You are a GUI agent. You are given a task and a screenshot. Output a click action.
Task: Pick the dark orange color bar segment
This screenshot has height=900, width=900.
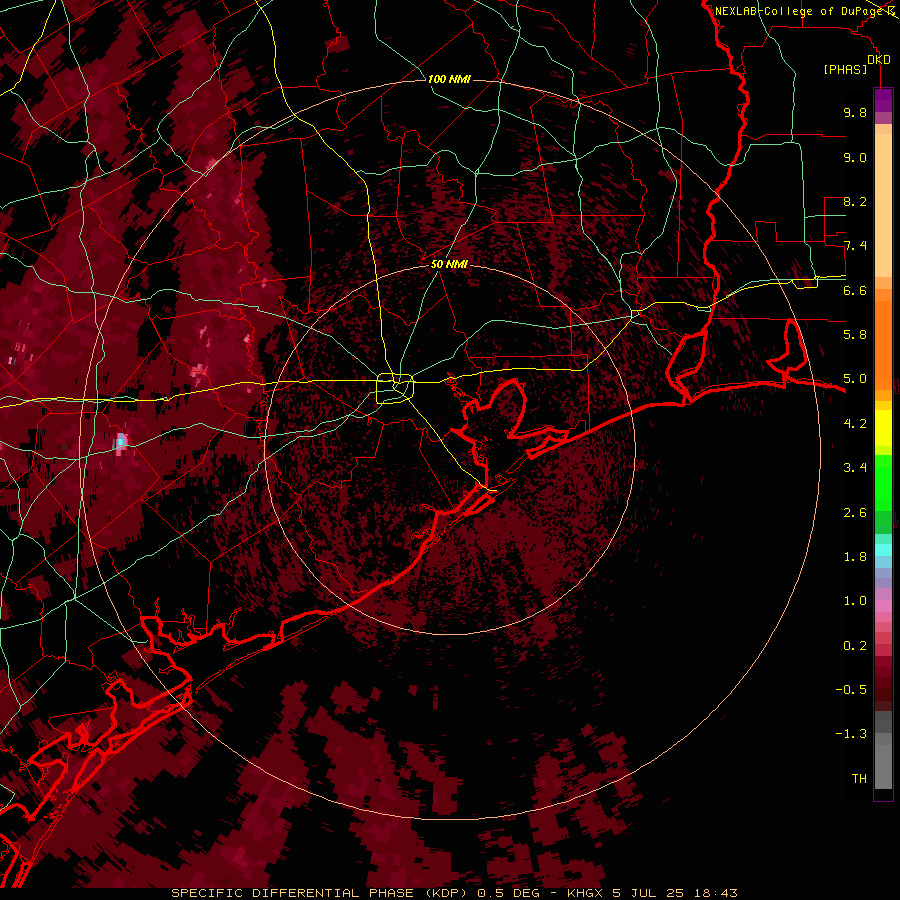[x=883, y=344]
